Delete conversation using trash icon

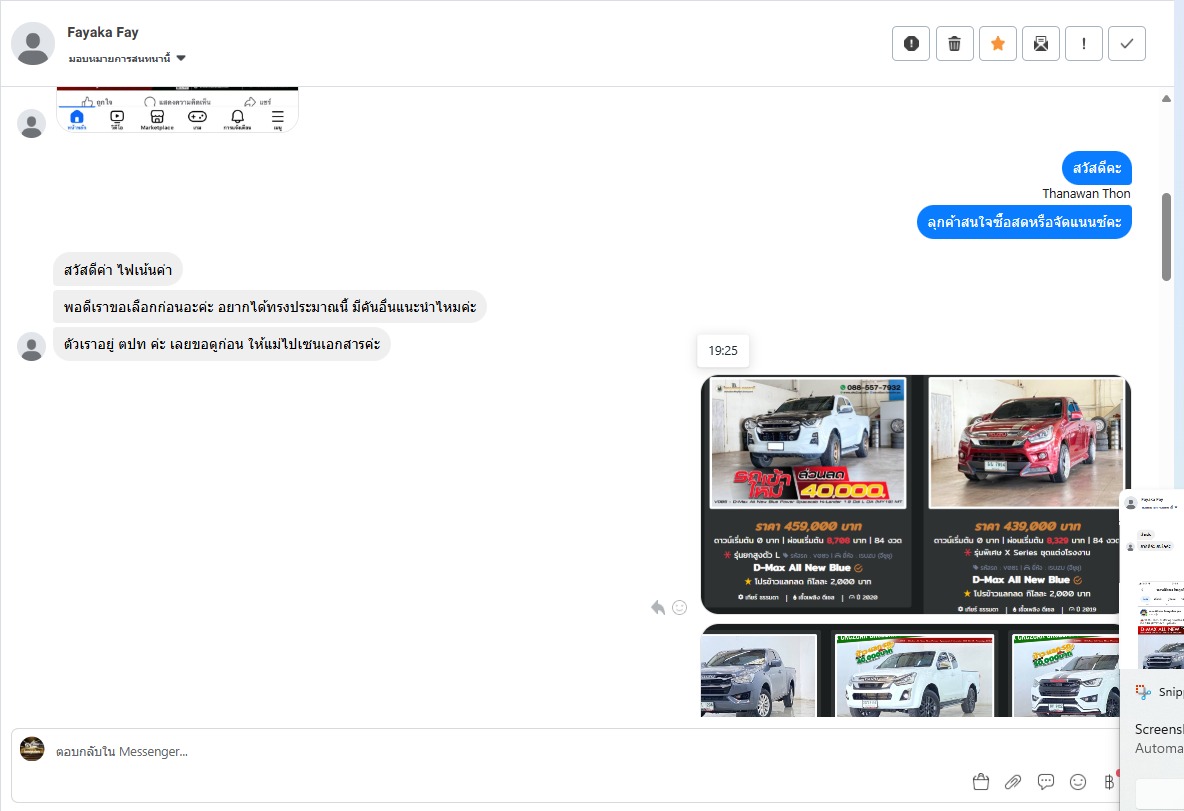pos(954,43)
